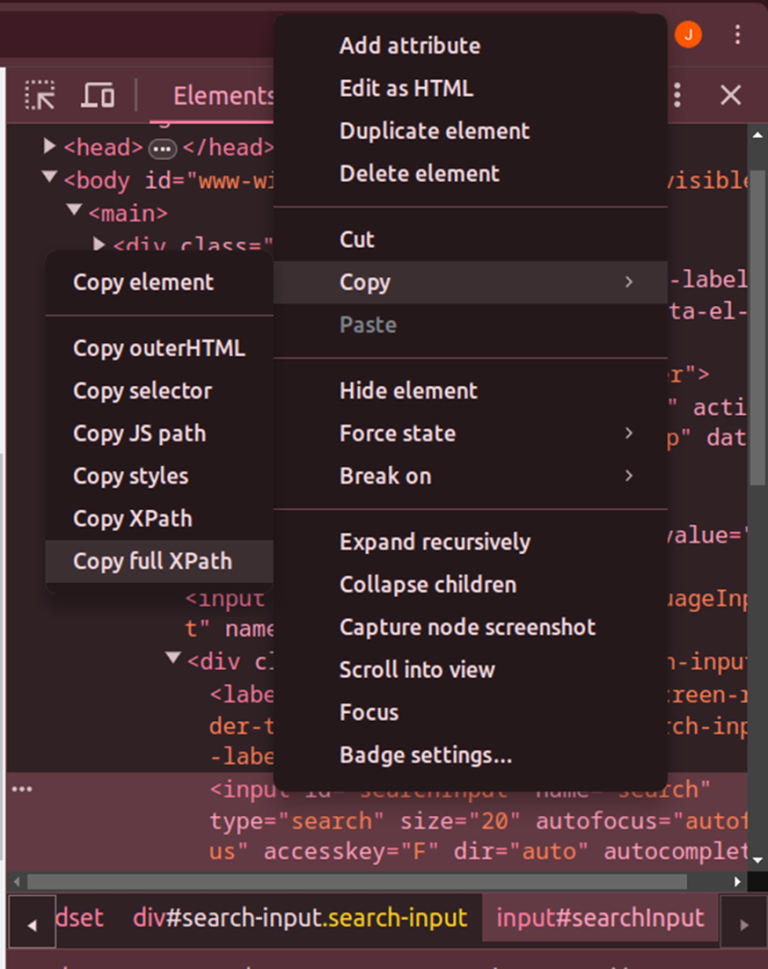Viewport: 768px width, 969px height.
Task: Select the inspect element picker icon
Action: click(x=42, y=96)
